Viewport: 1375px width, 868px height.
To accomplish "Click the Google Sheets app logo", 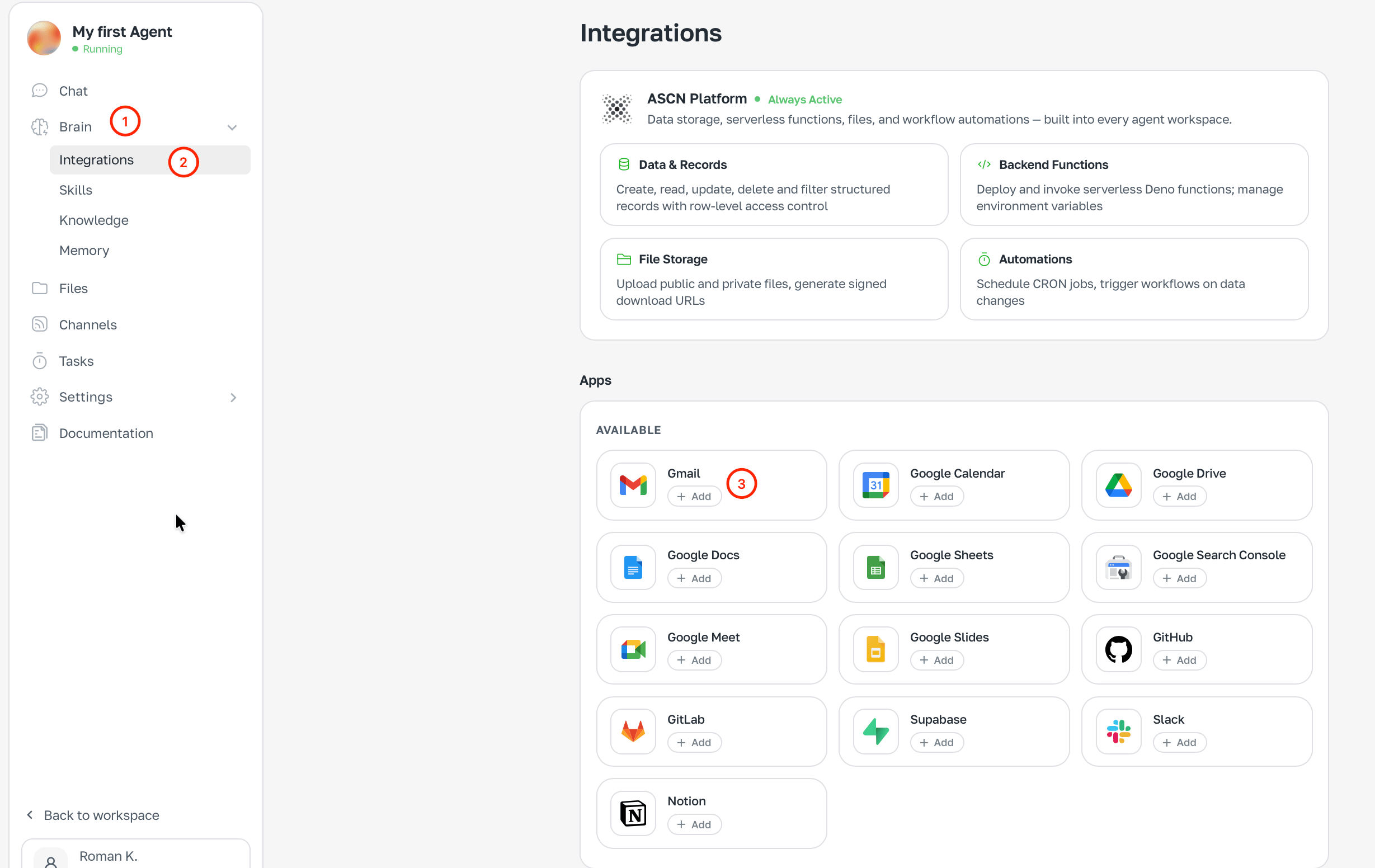I will click(876, 568).
